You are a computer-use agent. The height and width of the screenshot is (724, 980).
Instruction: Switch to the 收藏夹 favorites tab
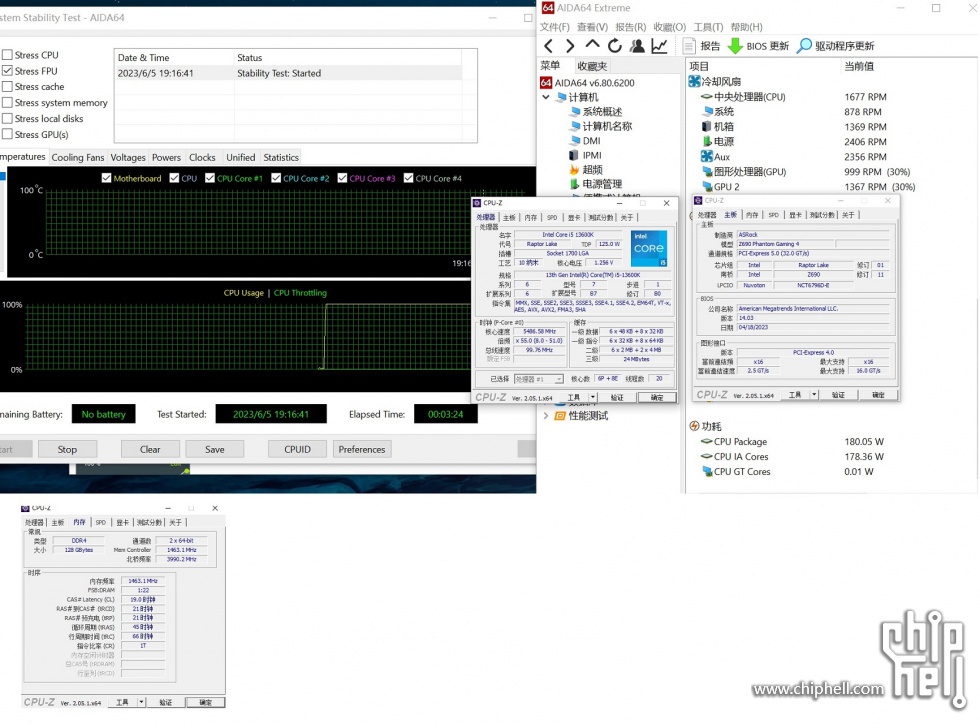point(591,66)
